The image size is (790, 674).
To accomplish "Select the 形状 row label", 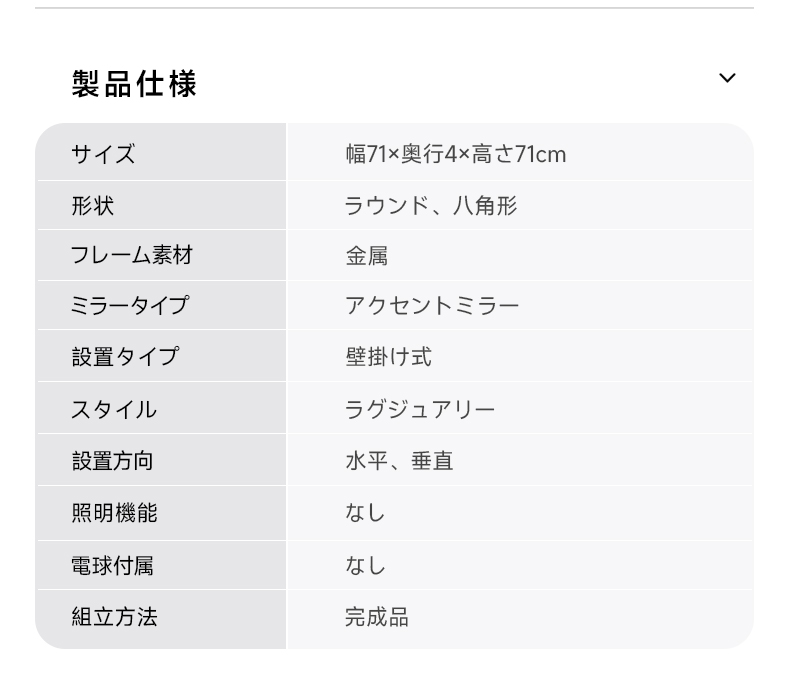I will (x=93, y=206).
